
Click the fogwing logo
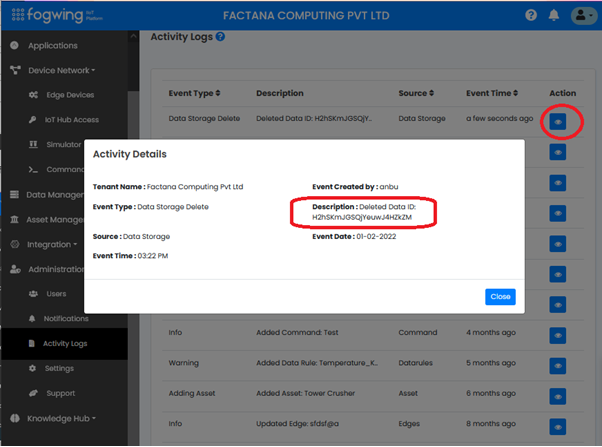pos(57,15)
